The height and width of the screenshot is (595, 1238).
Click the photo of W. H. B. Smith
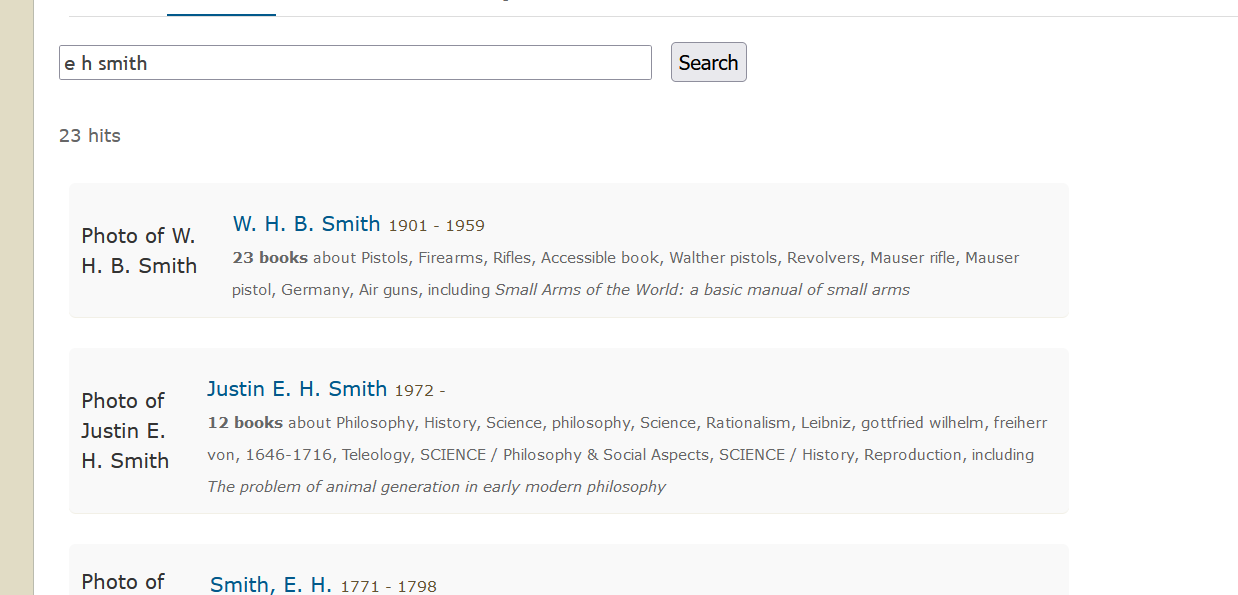[138, 250]
